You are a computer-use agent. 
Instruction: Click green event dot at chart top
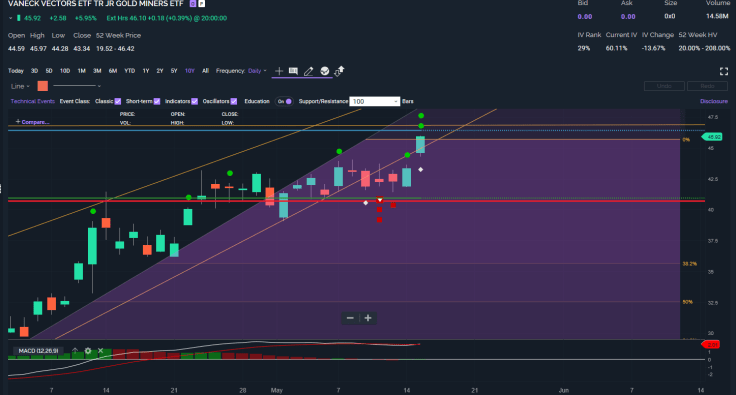point(421,115)
